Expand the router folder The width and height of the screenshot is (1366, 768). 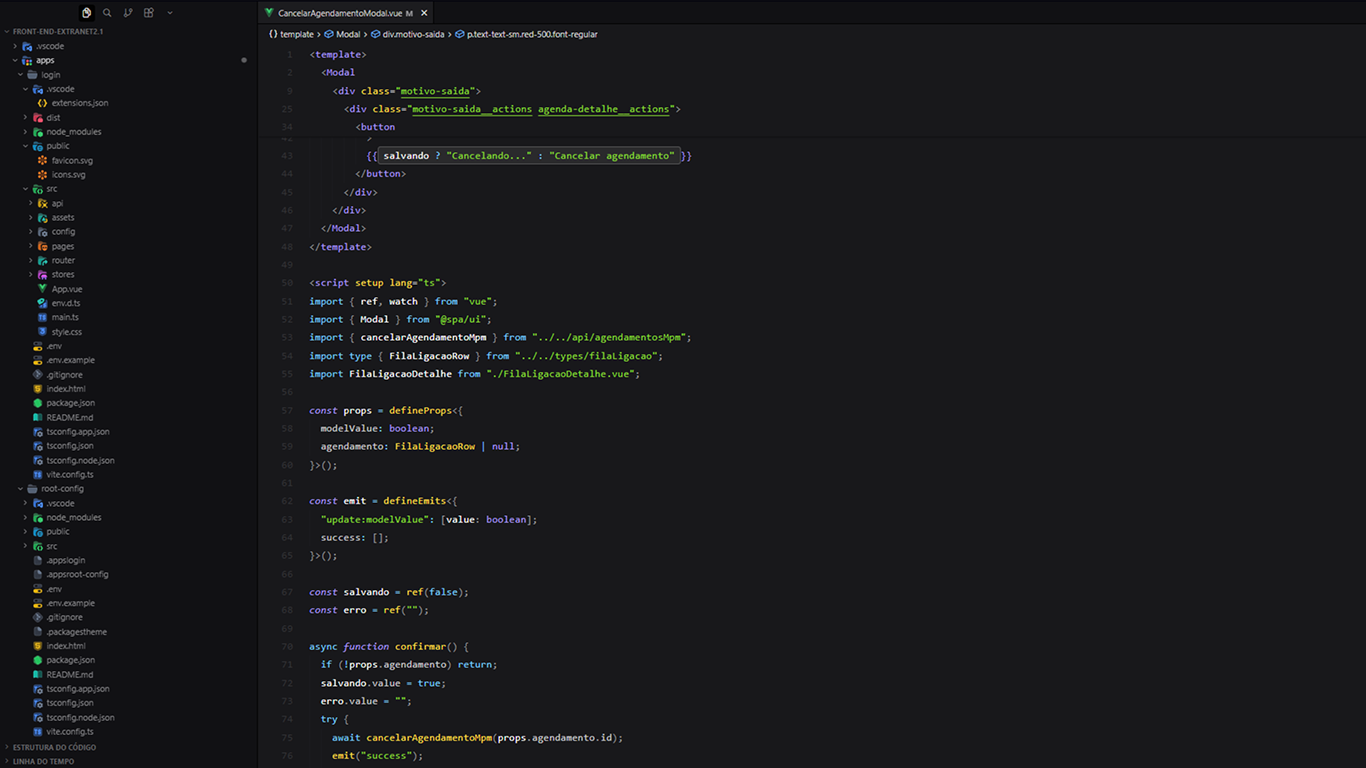point(63,260)
